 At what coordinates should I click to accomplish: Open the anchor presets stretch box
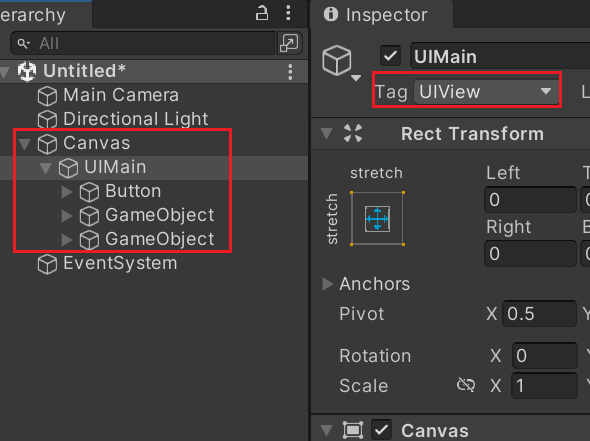[377, 218]
